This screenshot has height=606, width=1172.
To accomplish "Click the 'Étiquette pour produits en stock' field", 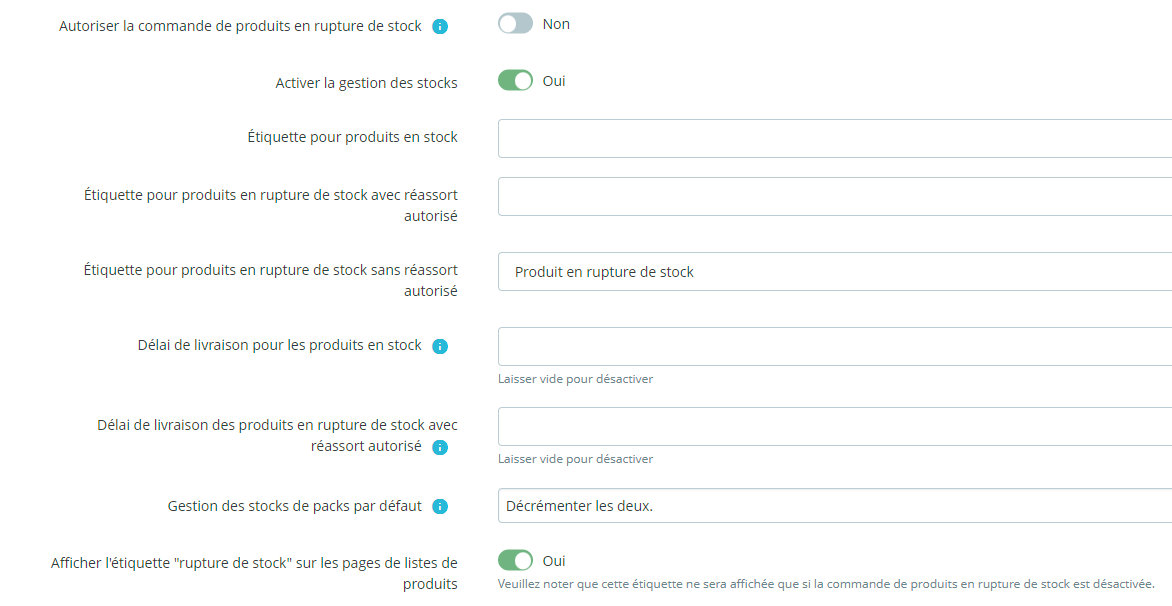I will 834,138.
